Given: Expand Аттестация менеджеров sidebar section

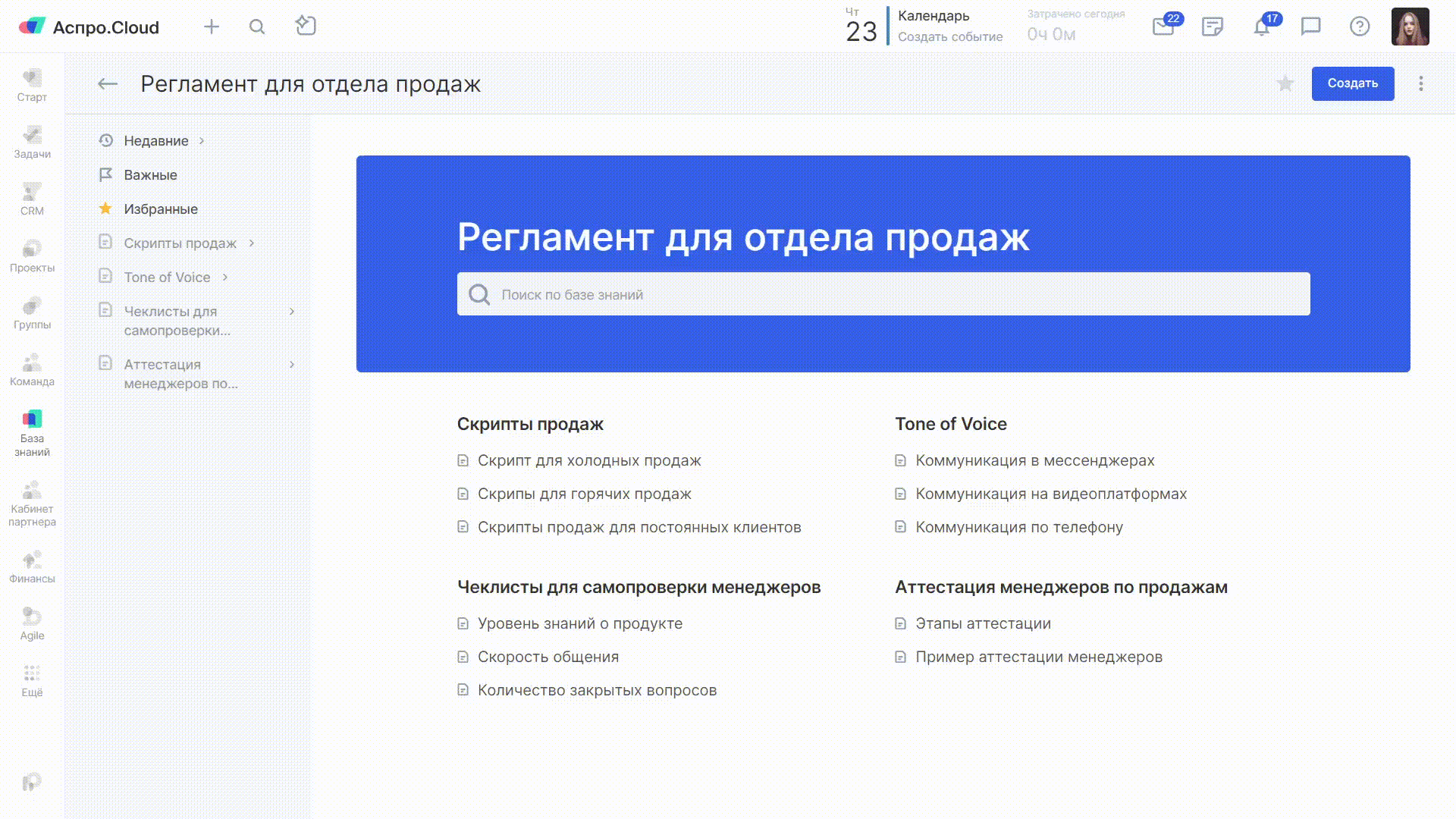Looking at the screenshot, I should tap(292, 365).
